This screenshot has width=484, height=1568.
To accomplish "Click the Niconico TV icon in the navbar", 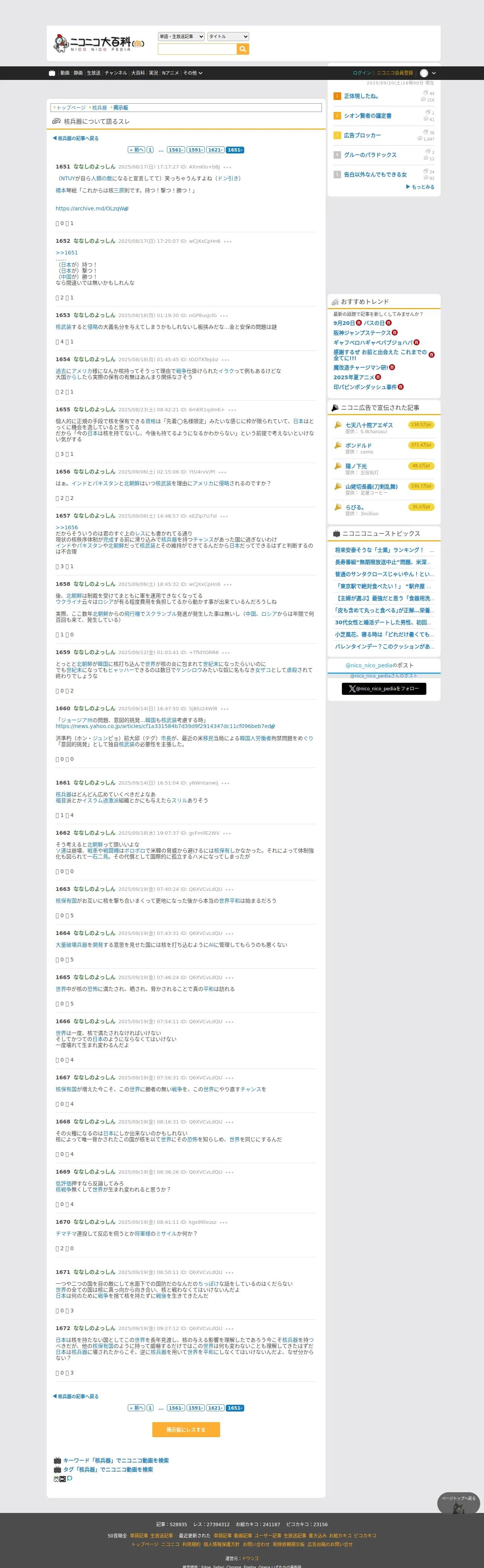I will pos(52,73).
